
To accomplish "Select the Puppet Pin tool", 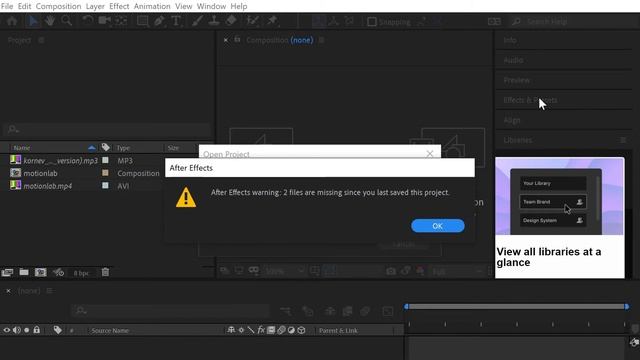I will point(272,21).
